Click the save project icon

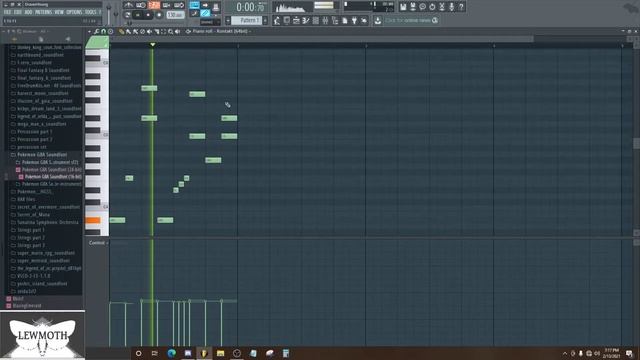[x=403, y=7]
